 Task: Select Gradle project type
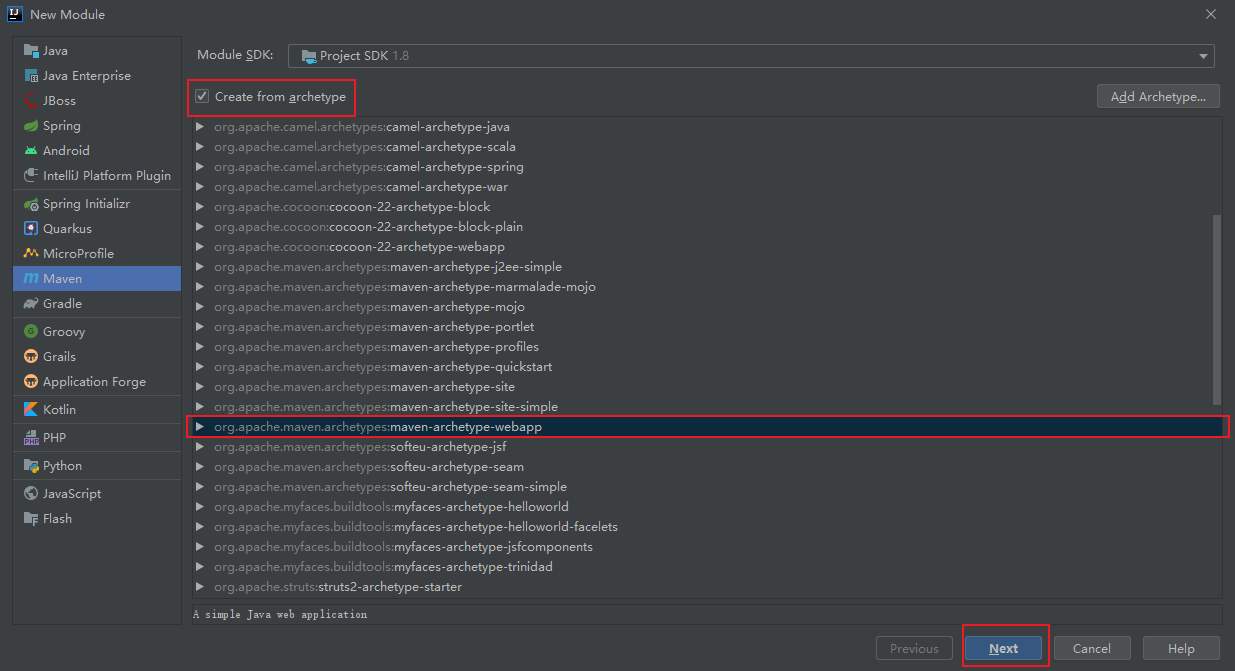pyautogui.click(x=97, y=303)
